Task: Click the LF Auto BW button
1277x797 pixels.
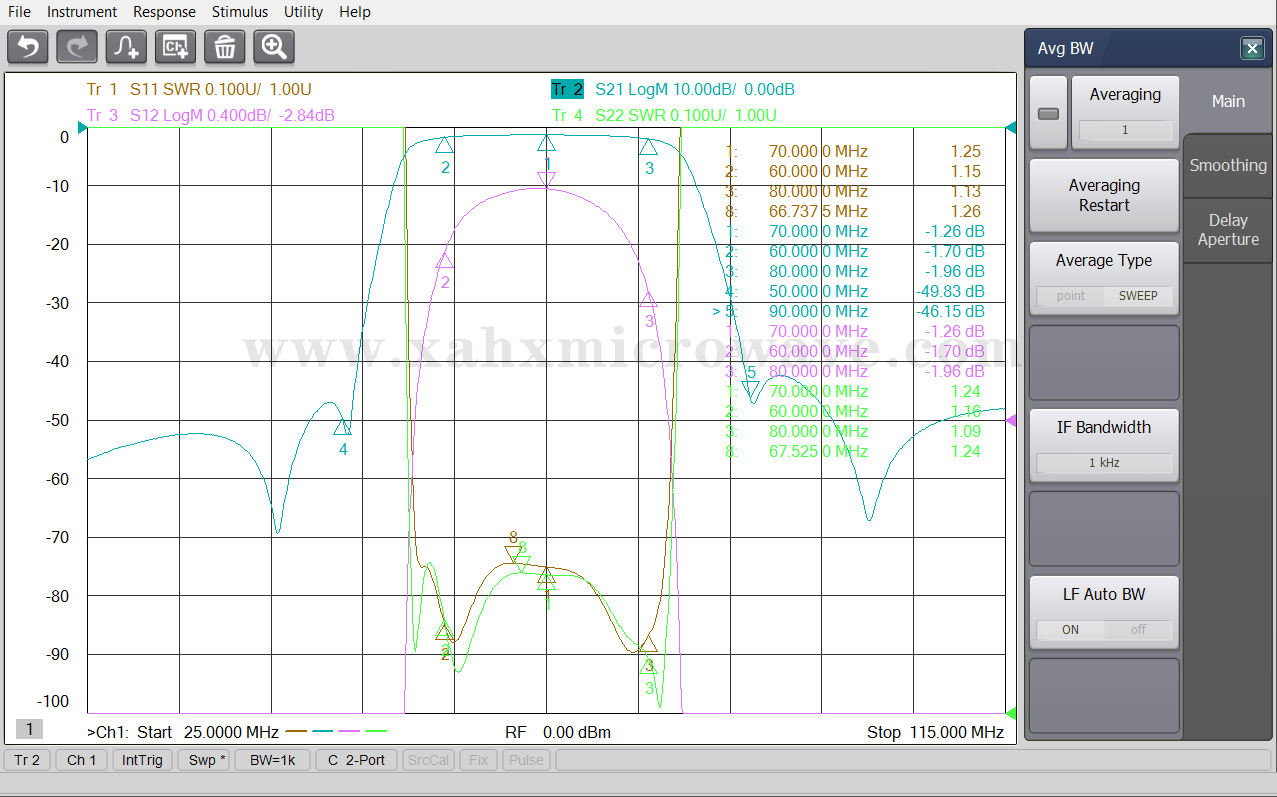Action: click(1104, 613)
